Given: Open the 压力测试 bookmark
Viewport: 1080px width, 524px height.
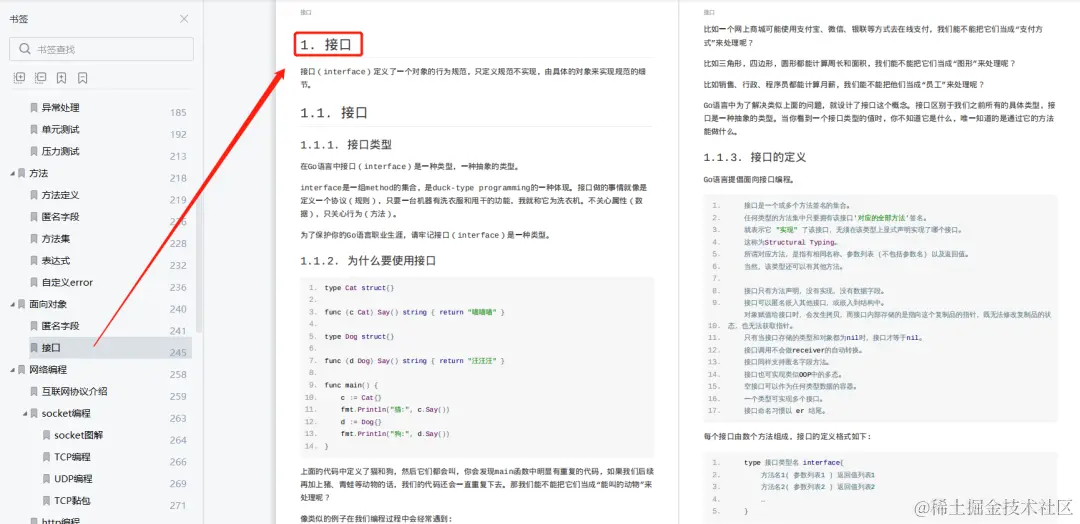Looking at the screenshot, I should tap(61, 151).
